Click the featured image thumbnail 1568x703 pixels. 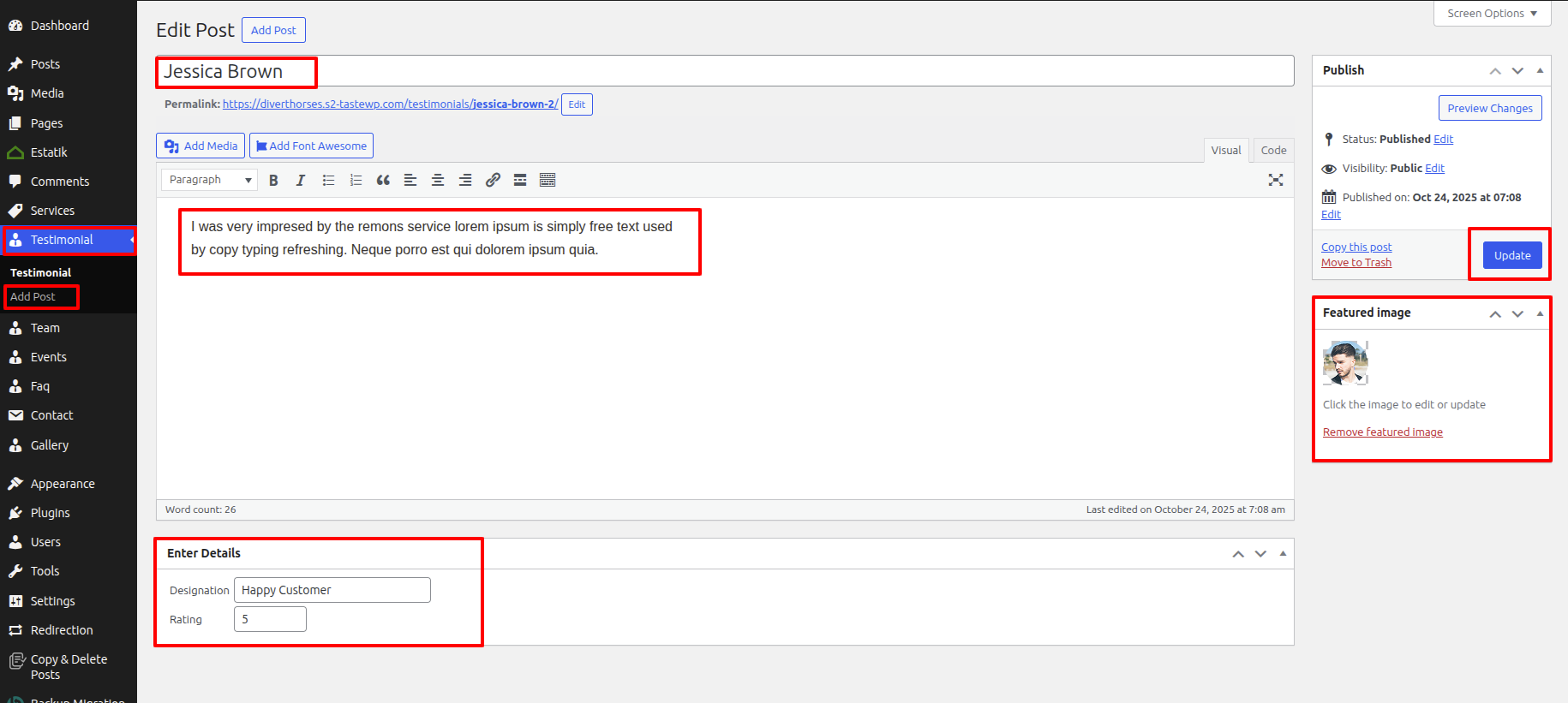pos(1345,363)
